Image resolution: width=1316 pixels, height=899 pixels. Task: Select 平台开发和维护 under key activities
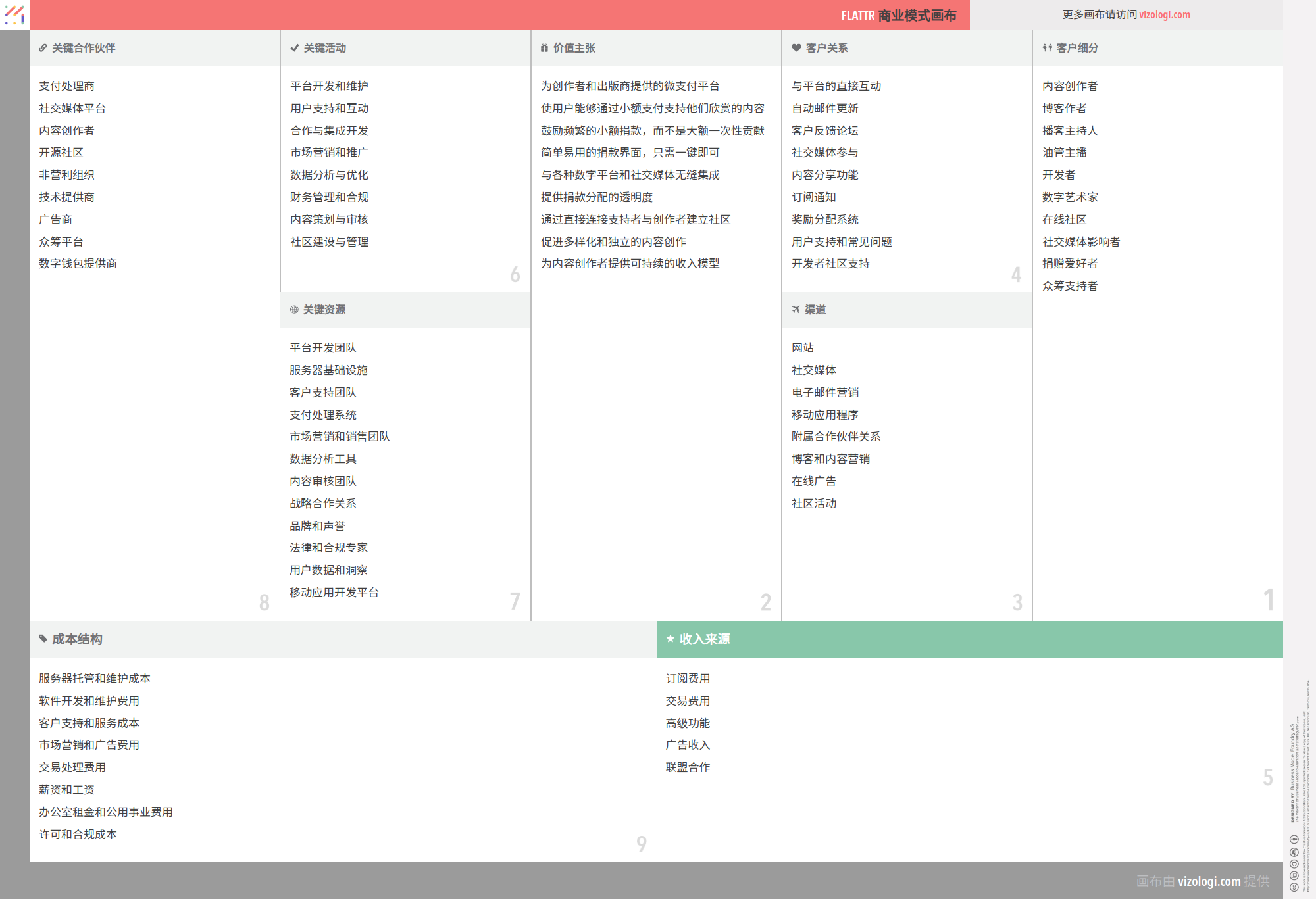pyautogui.click(x=329, y=86)
